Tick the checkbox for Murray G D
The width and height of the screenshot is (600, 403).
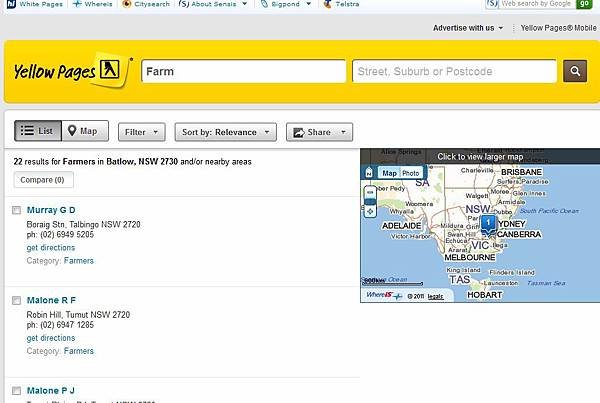[16, 210]
